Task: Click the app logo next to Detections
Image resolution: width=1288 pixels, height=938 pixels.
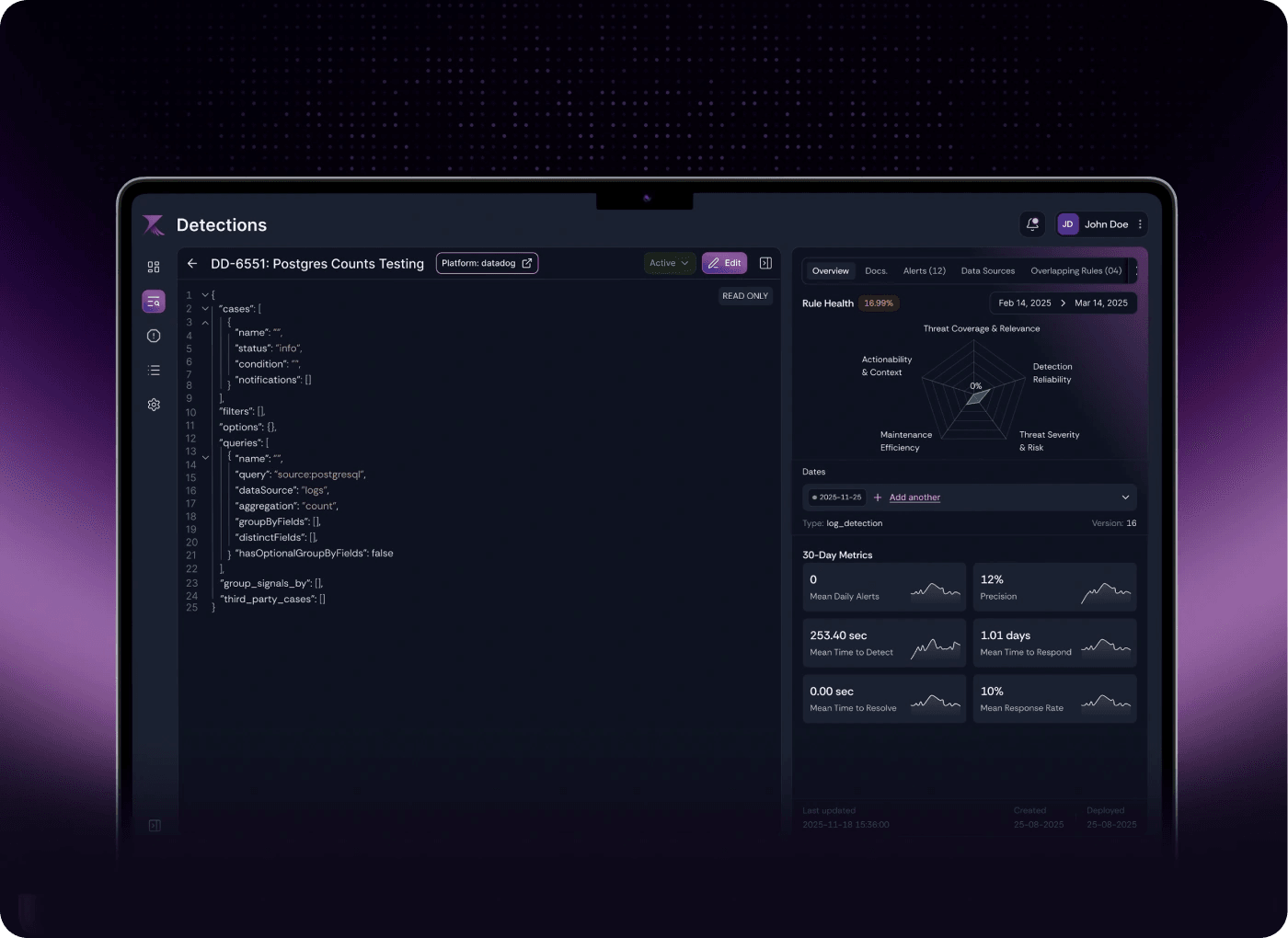Action: coord(154,224)
